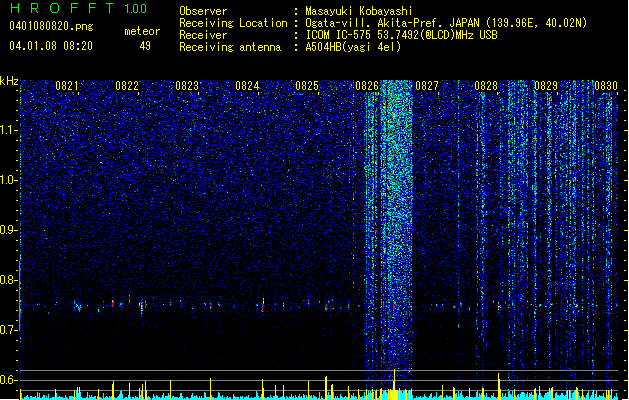Click the receiver text ICOM IC-575 53.7492 MHz USB

(401, 35)
